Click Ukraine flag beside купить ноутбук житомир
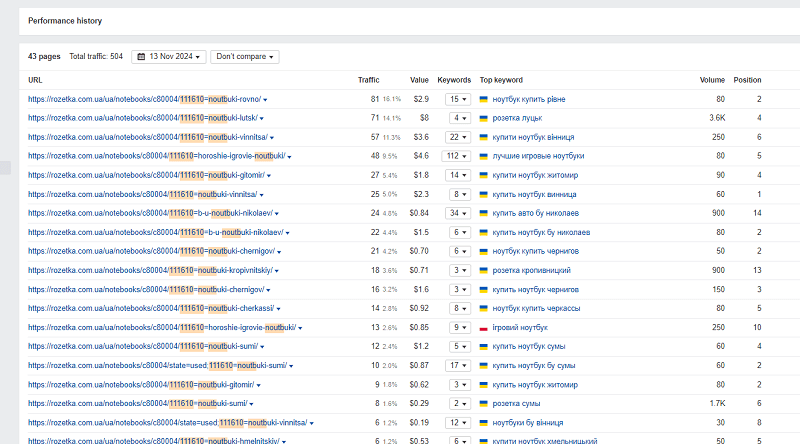Image resolution: width=800 pixels, height=444 pixels. [484, 385]
